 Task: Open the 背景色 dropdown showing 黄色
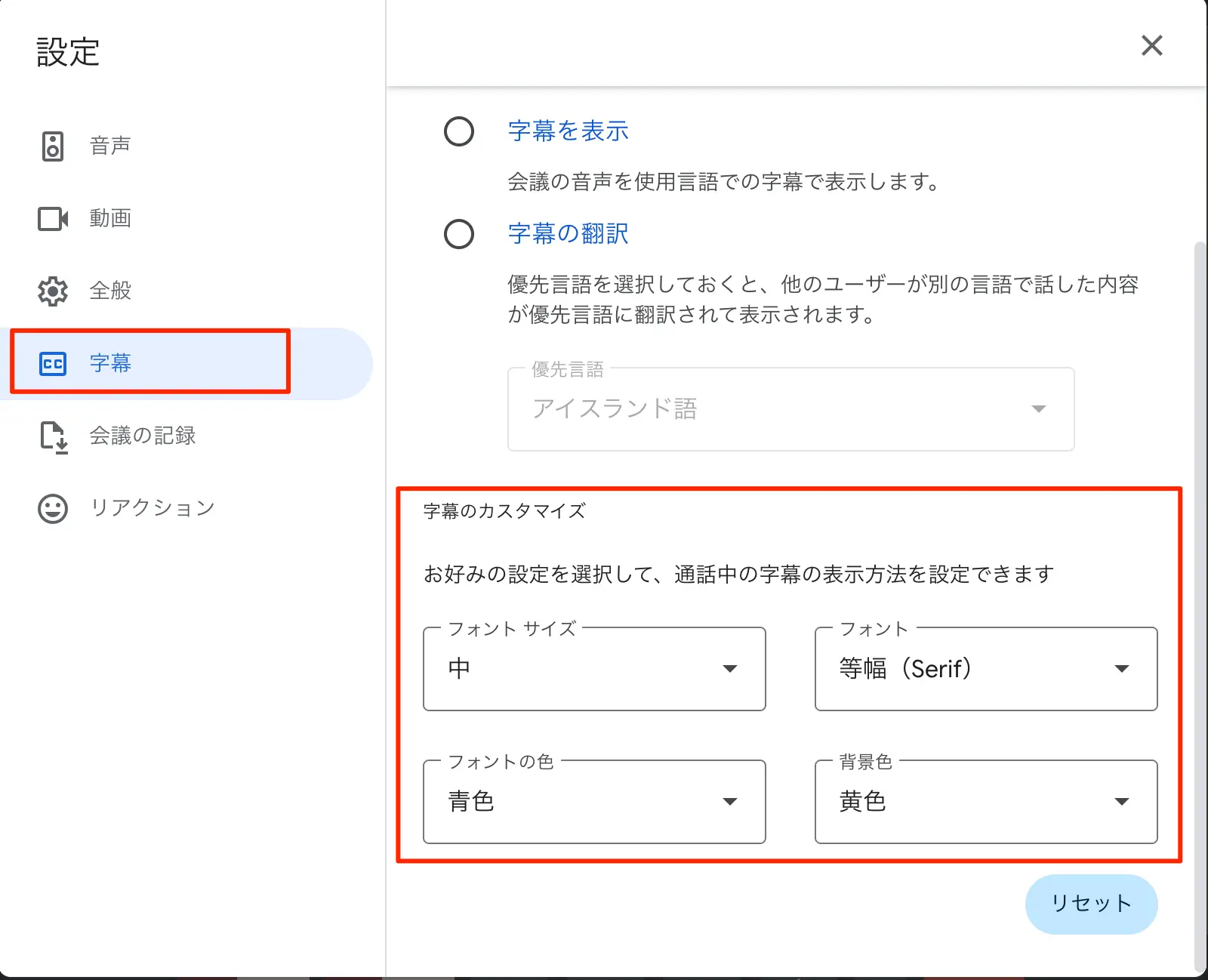(x=986, y=802)
